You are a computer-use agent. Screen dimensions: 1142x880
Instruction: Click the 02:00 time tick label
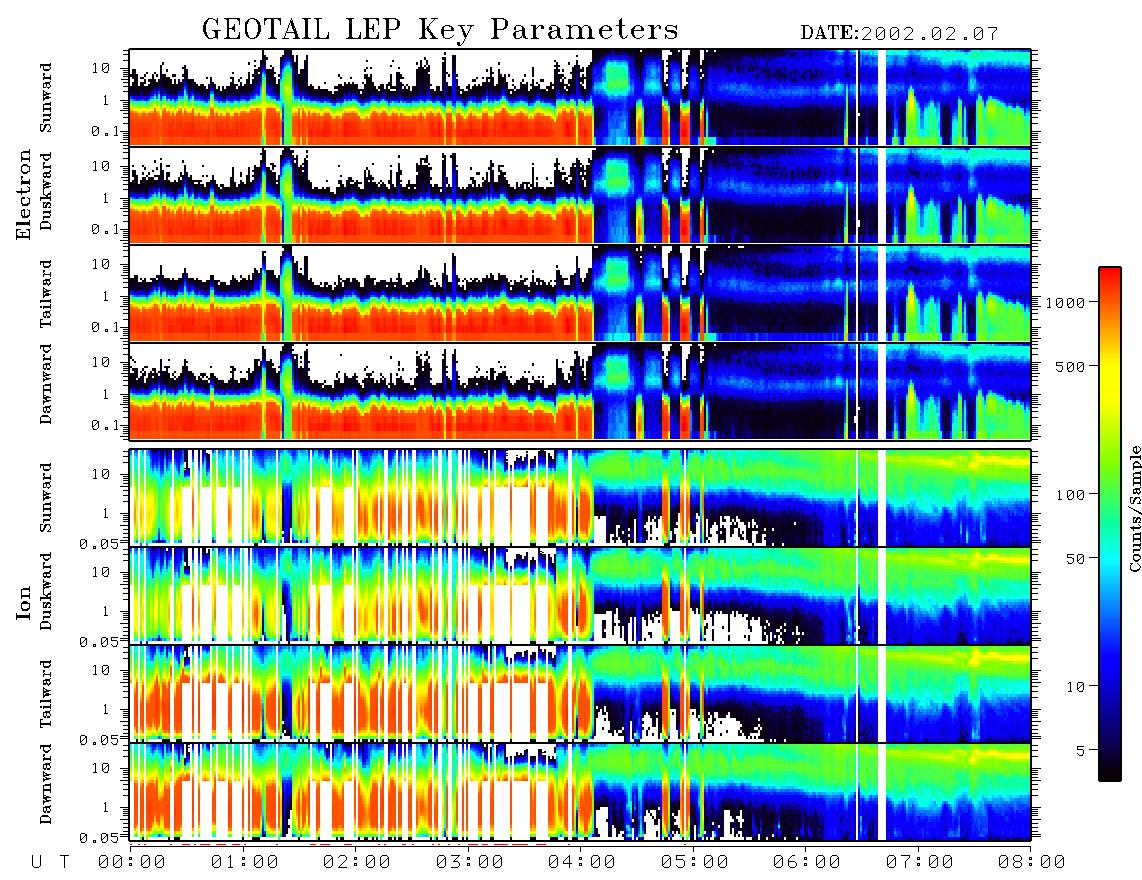click(x=357, y=863)
